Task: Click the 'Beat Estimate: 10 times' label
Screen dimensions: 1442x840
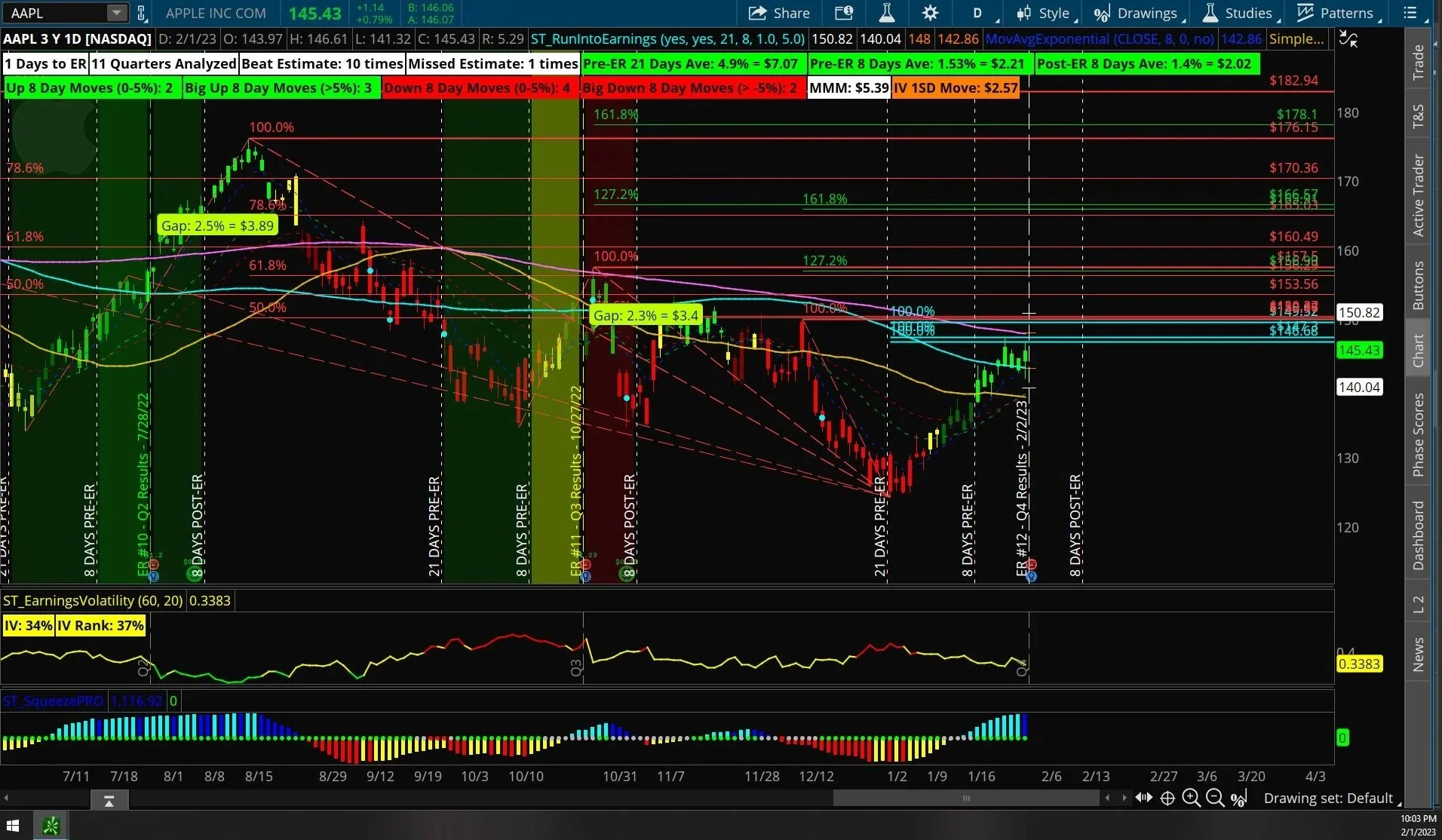Action: click(322, 64)
